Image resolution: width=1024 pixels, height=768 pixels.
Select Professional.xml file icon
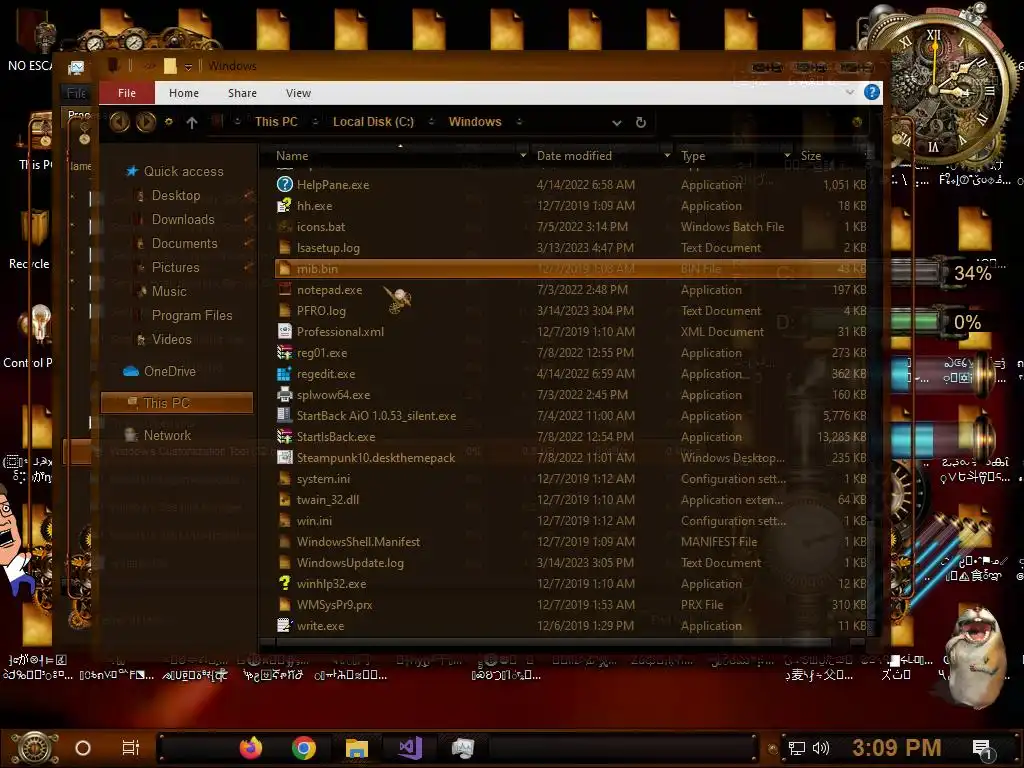(284, 332)
